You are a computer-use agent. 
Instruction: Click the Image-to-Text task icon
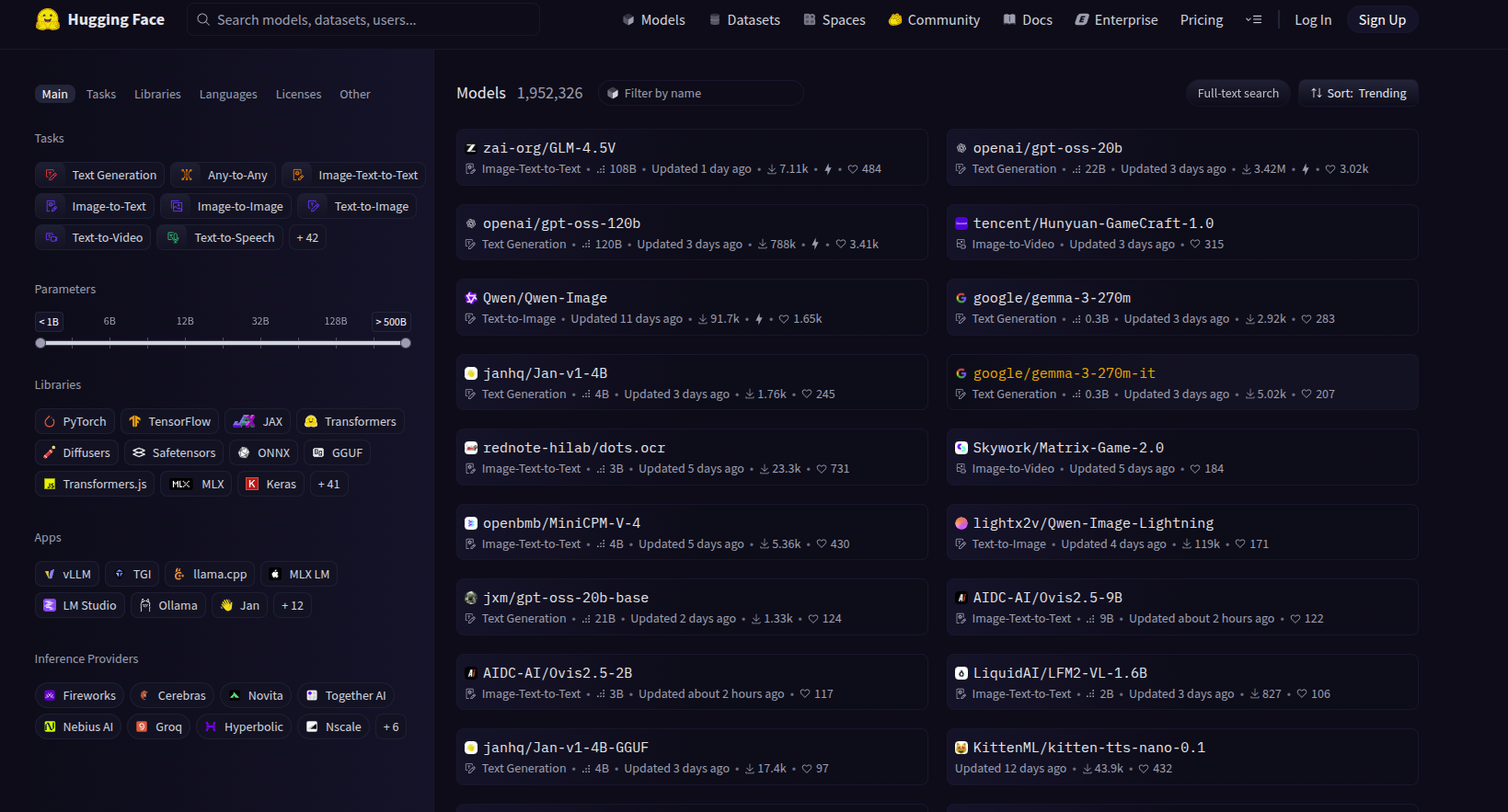coord(52,206)
